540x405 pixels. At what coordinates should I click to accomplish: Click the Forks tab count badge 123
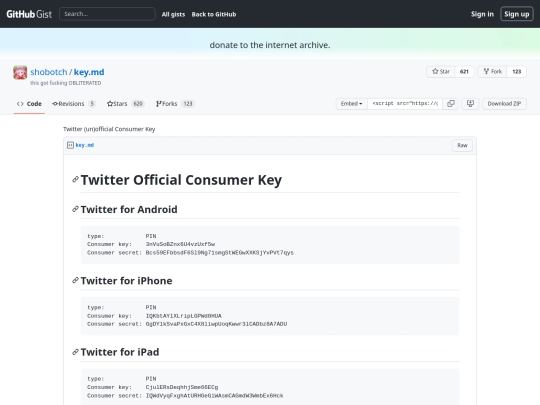pos(188,104)
